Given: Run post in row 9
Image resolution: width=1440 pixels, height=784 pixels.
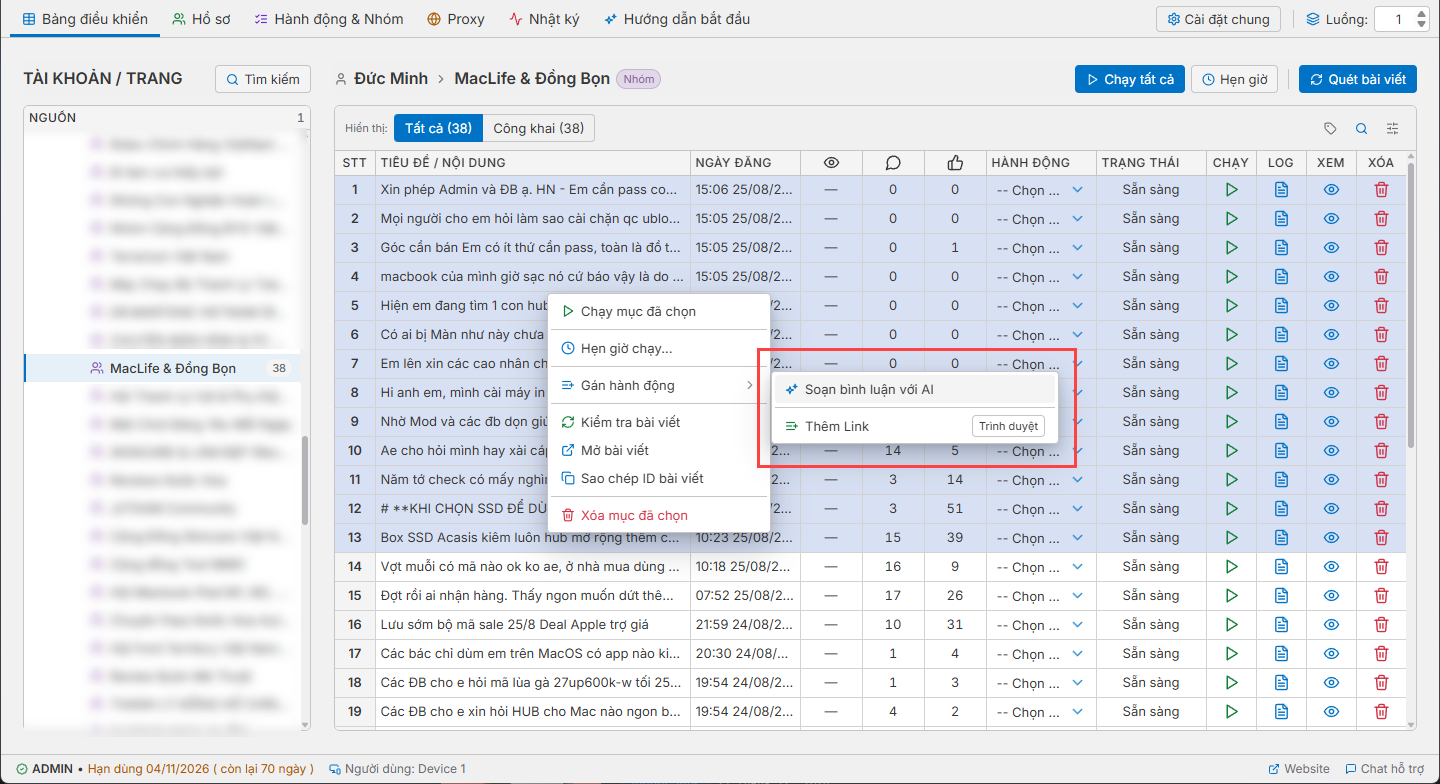Looking at the screenshot, I should (x=1231, y=422).
